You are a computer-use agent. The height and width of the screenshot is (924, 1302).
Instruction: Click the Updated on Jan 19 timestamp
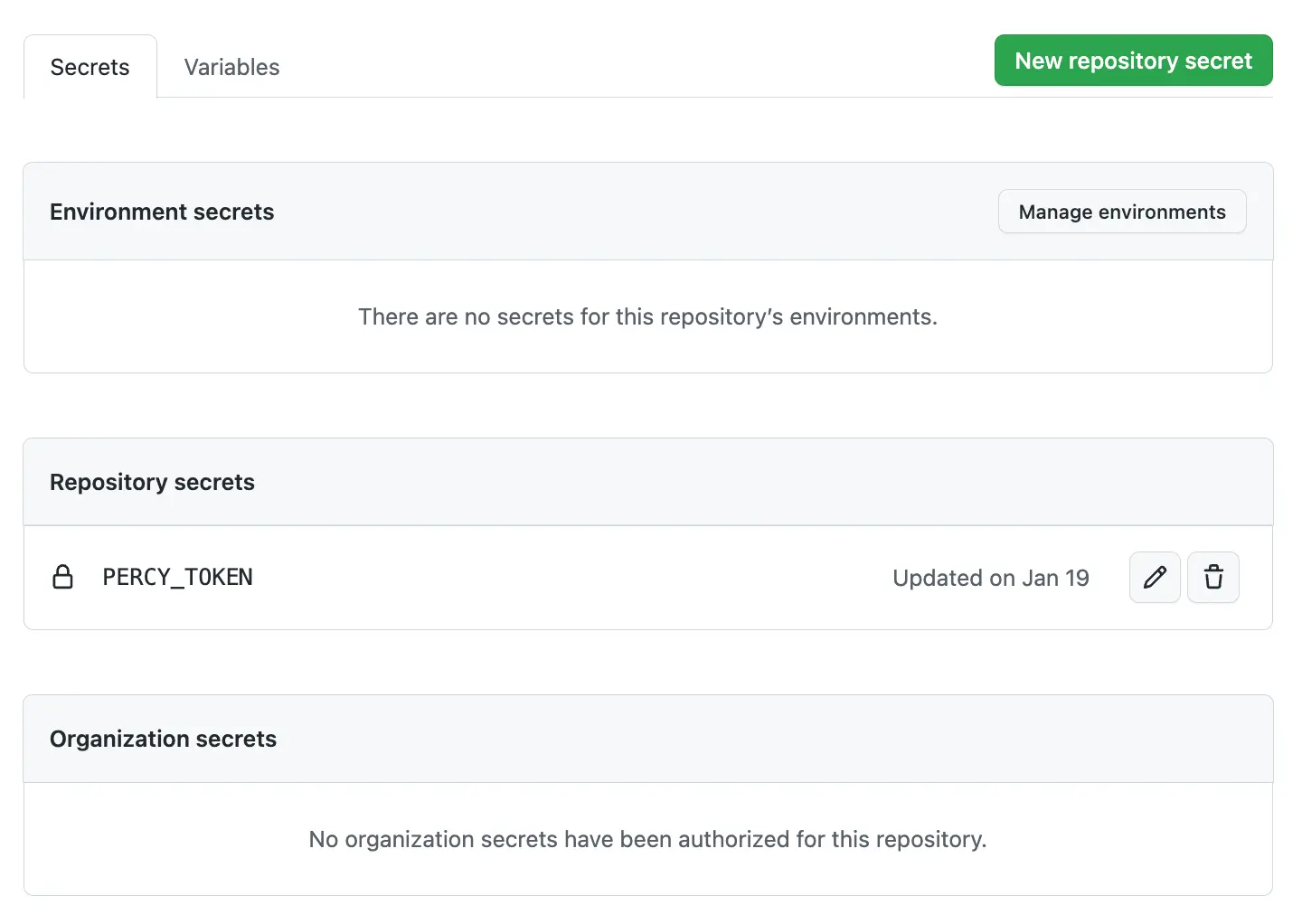point(990,578)
